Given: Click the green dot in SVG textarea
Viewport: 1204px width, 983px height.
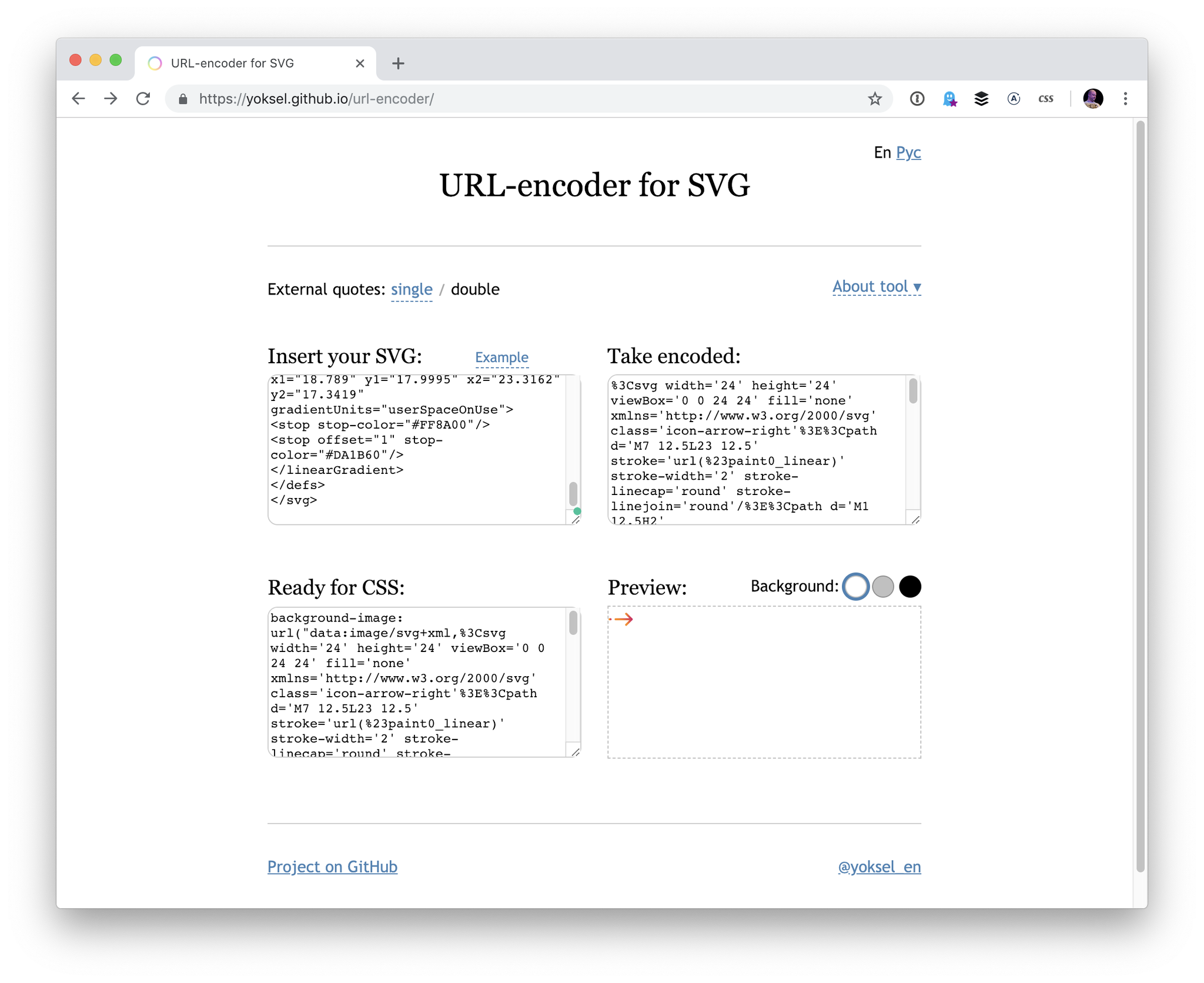Looking at the screenshot, I should point(577,511).
